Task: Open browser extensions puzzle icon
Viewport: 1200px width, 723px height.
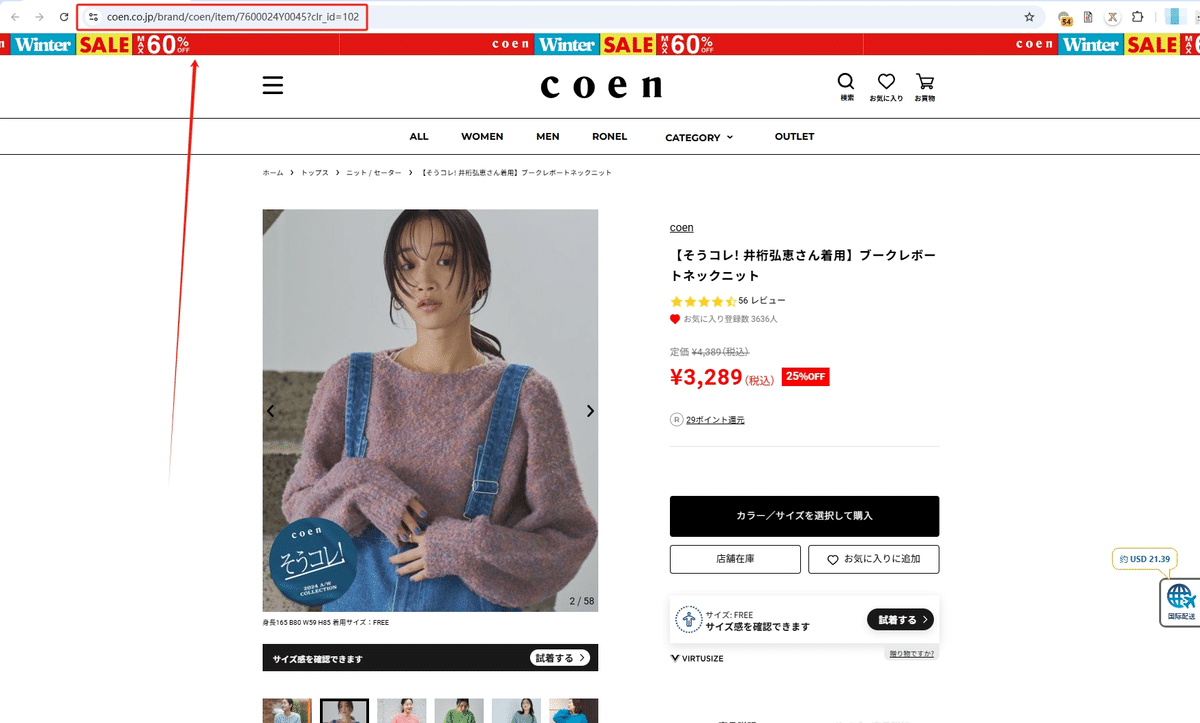Action: point(1137,17)
